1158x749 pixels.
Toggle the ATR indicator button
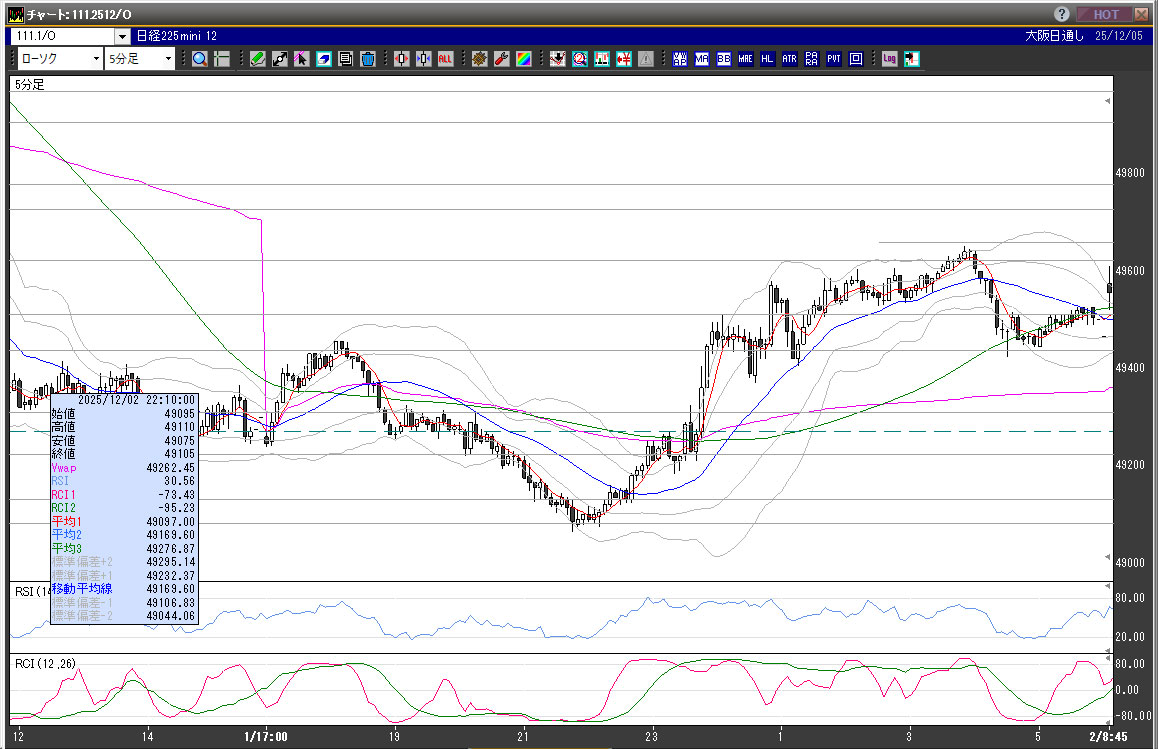click(x=789, y=59)
